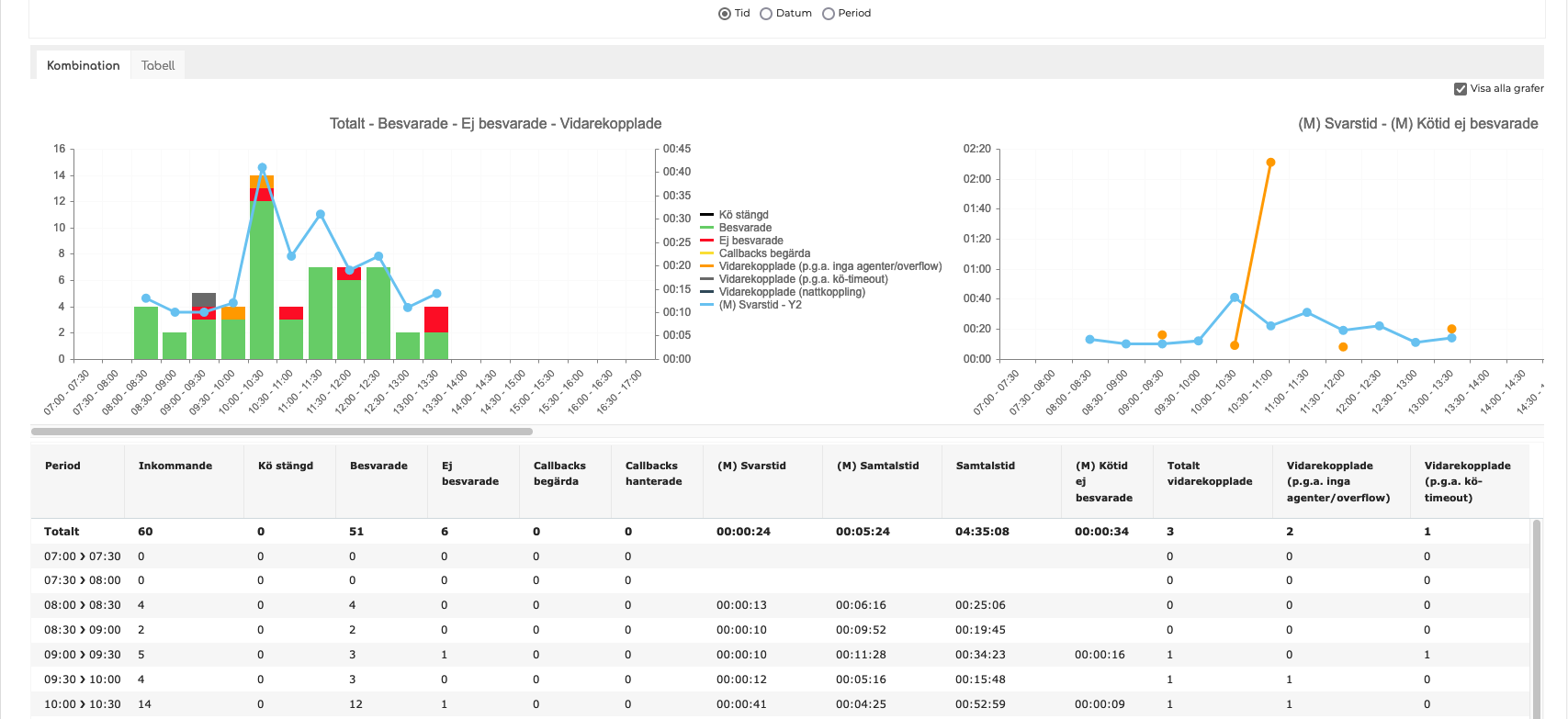Open the Kombination tab
Image resolution: width=1568 pixels, height=719 pixels.
pos(84,65)
